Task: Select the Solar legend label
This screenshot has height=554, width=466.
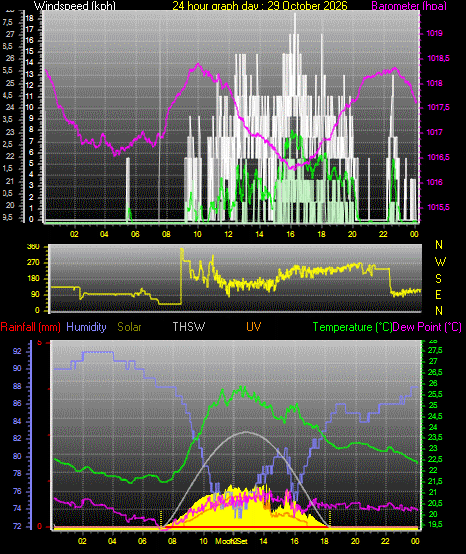Action: coord(129,327)
